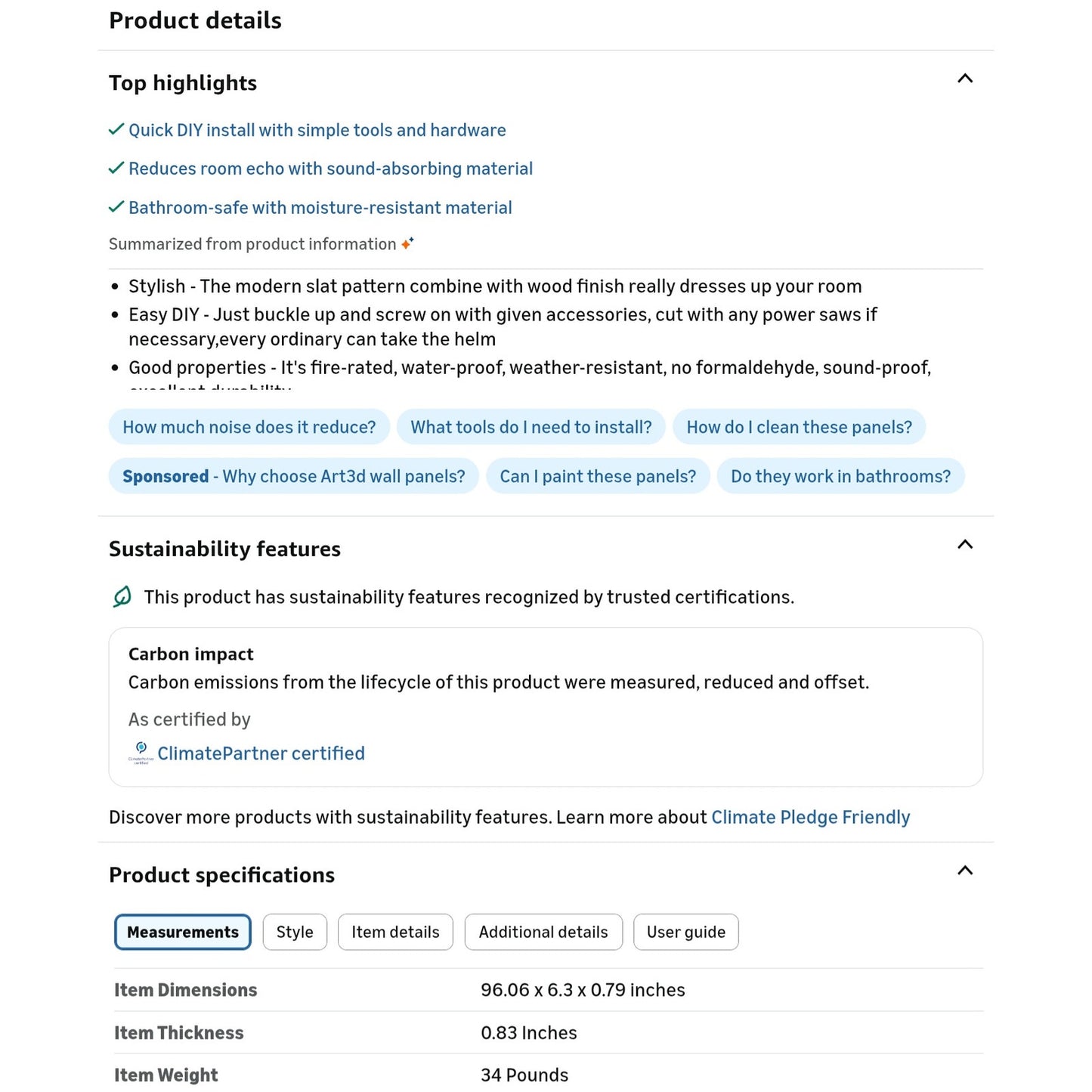
Task: Switch to the Style tab
Action: pos(295,932)
